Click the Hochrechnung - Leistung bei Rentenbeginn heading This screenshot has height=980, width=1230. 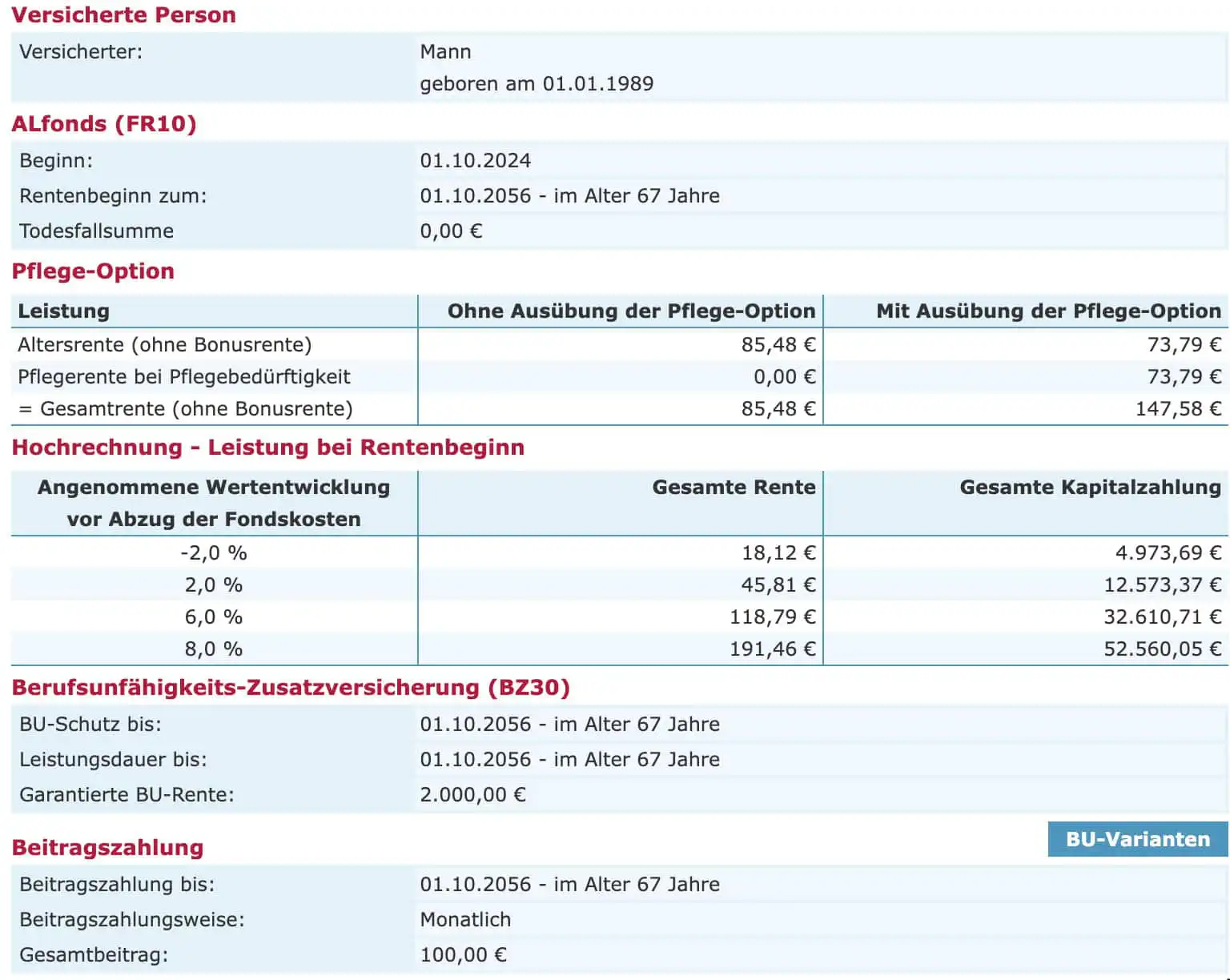tap(267, 448)
